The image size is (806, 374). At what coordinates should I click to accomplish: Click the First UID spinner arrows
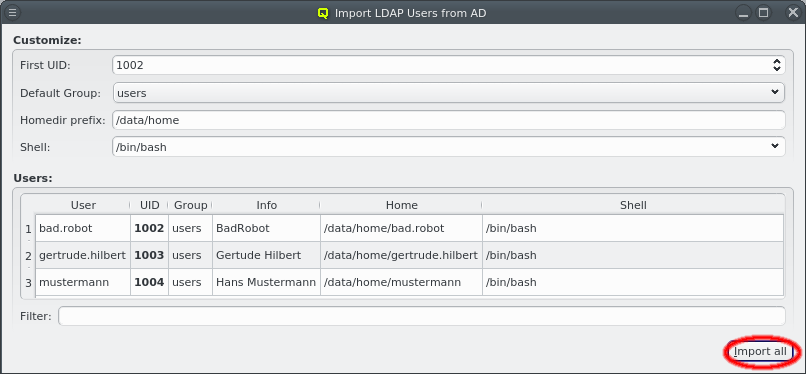777,65
